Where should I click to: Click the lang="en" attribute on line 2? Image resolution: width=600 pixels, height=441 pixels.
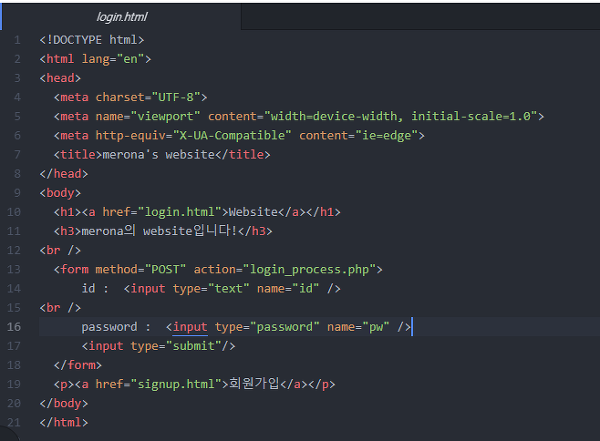113,59
